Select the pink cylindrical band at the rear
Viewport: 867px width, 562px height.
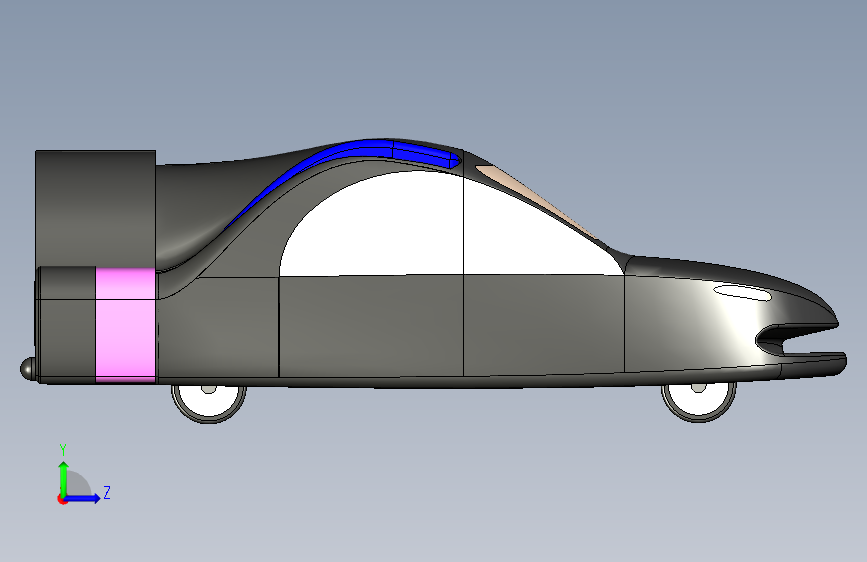tap(126, 324)
